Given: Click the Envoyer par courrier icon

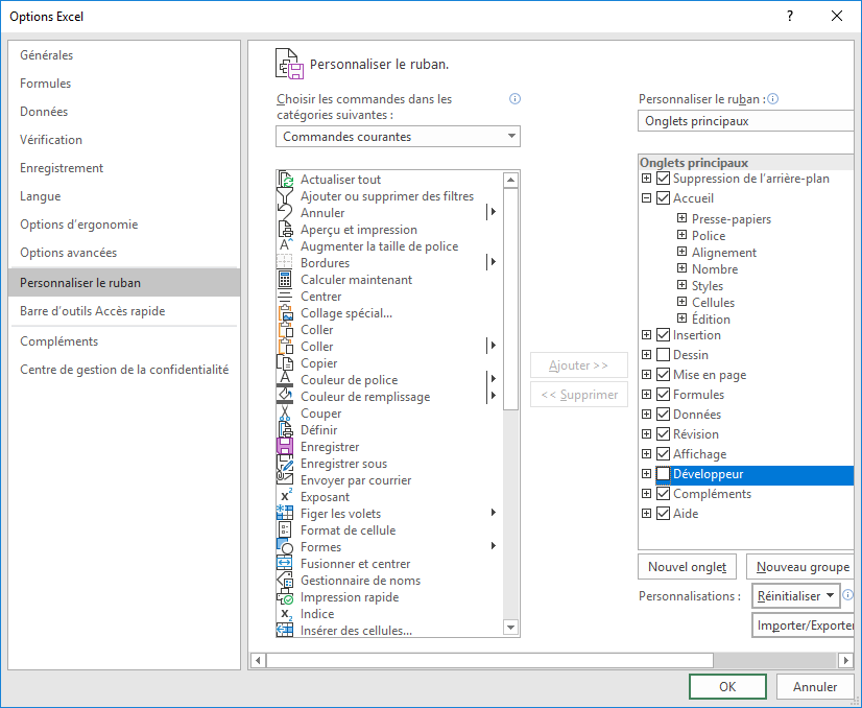Looking at the screenshot, I should pos(285,480).
